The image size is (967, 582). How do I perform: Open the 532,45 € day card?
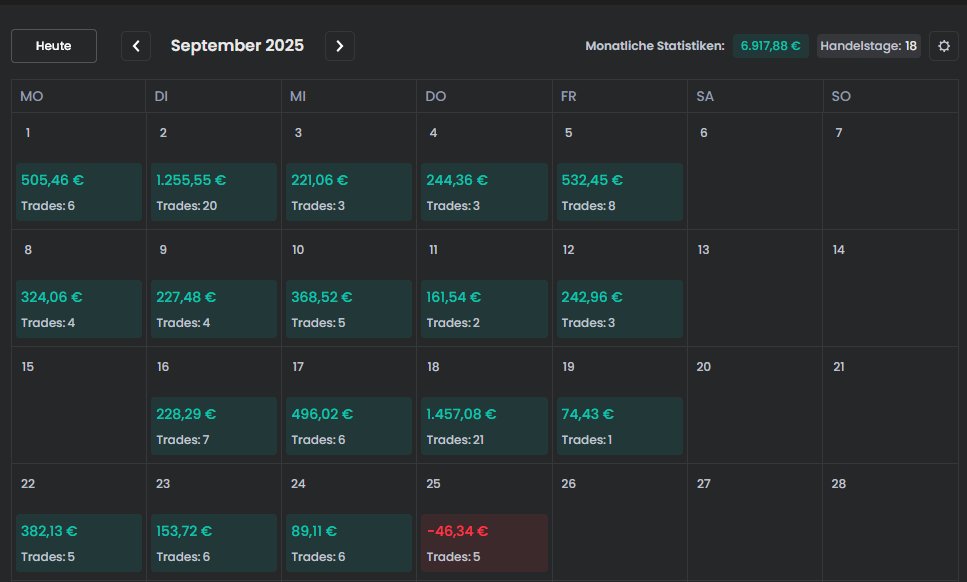point(620,192)
